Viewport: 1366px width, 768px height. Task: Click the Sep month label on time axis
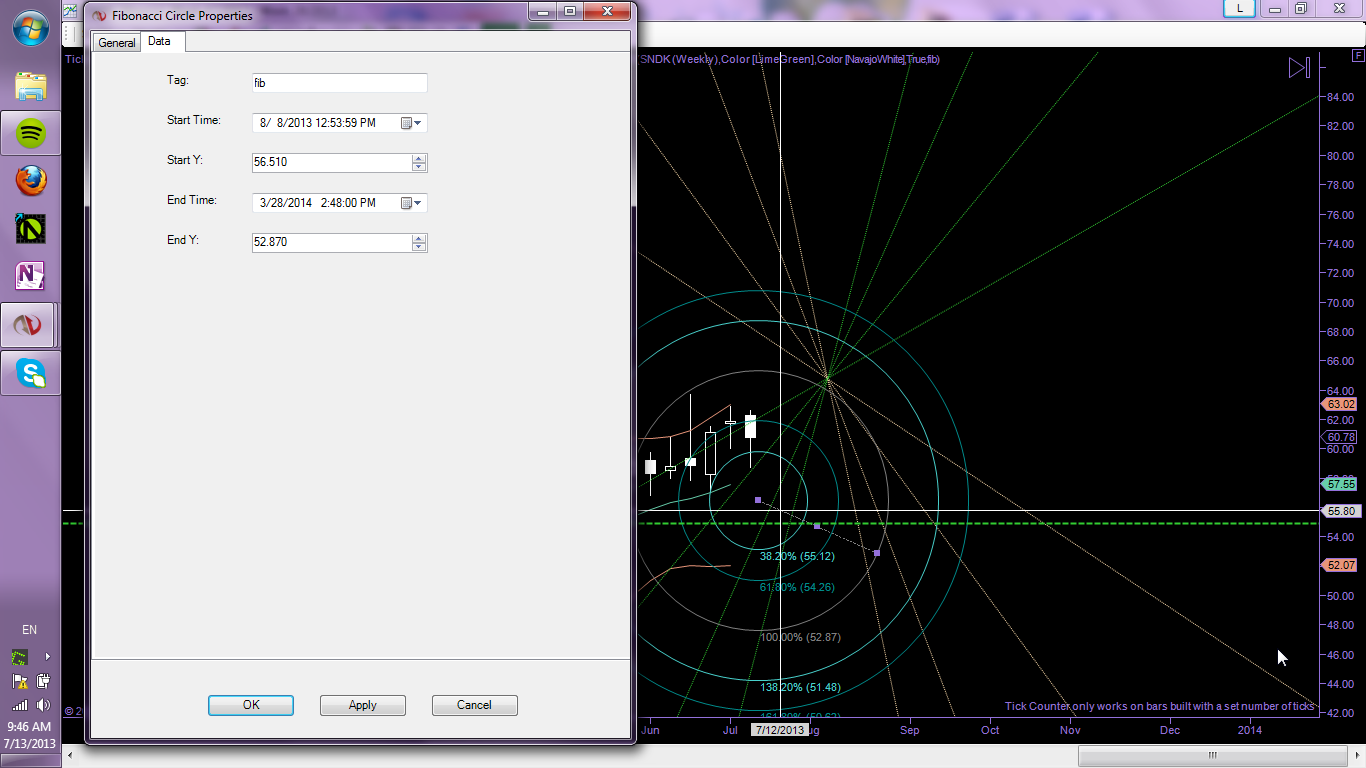click(x=909, y=730)
